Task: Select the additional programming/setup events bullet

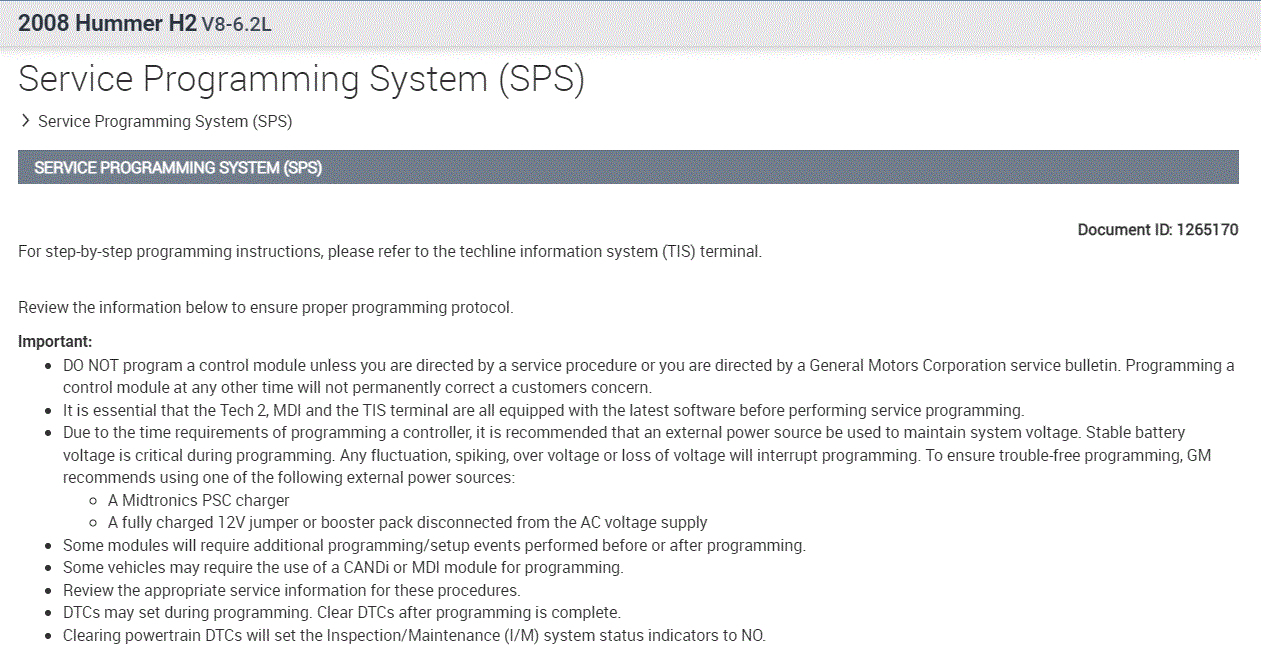Action: point(434,546)
